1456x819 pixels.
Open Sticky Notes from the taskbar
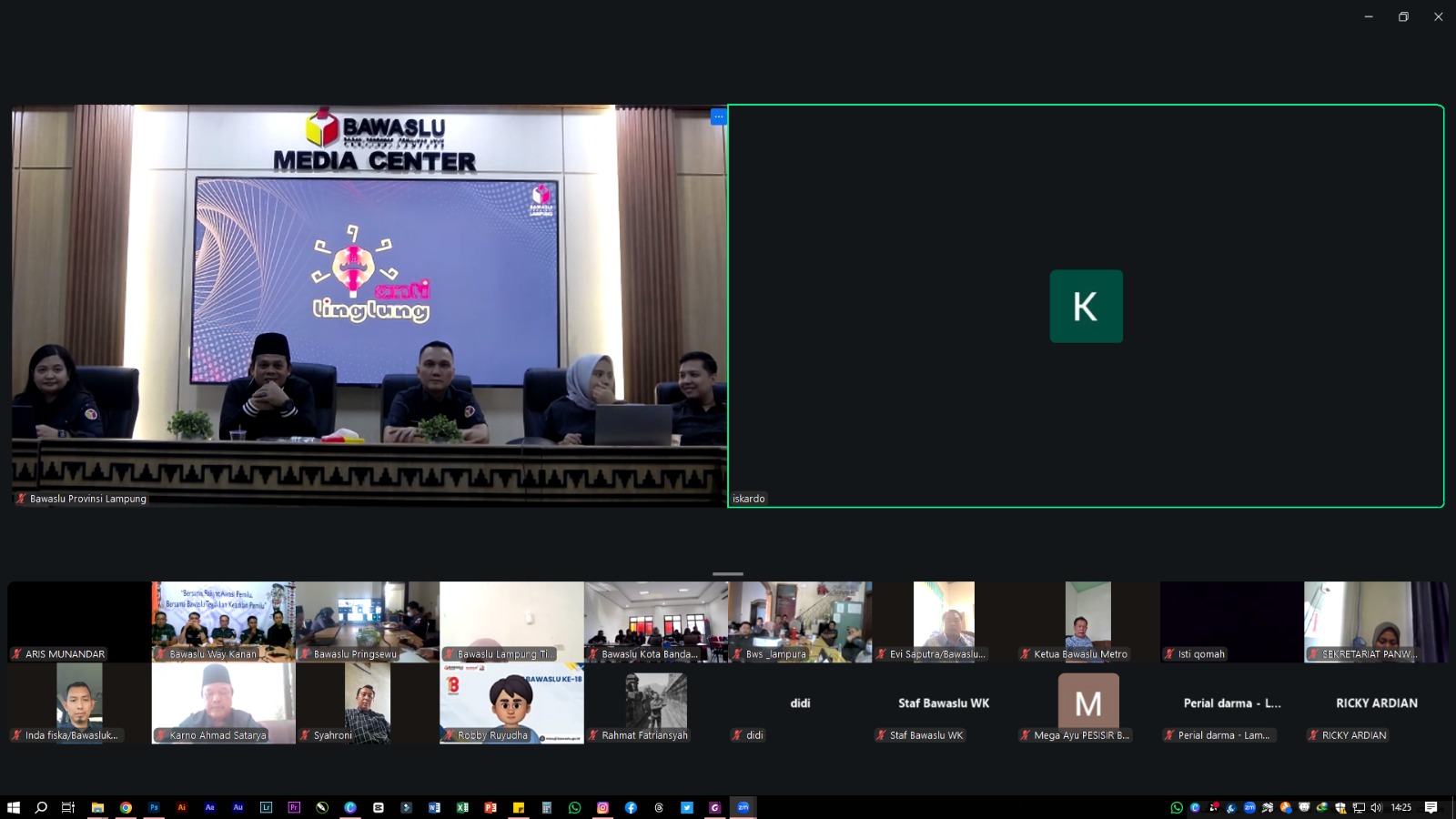(x=519, y=807)
